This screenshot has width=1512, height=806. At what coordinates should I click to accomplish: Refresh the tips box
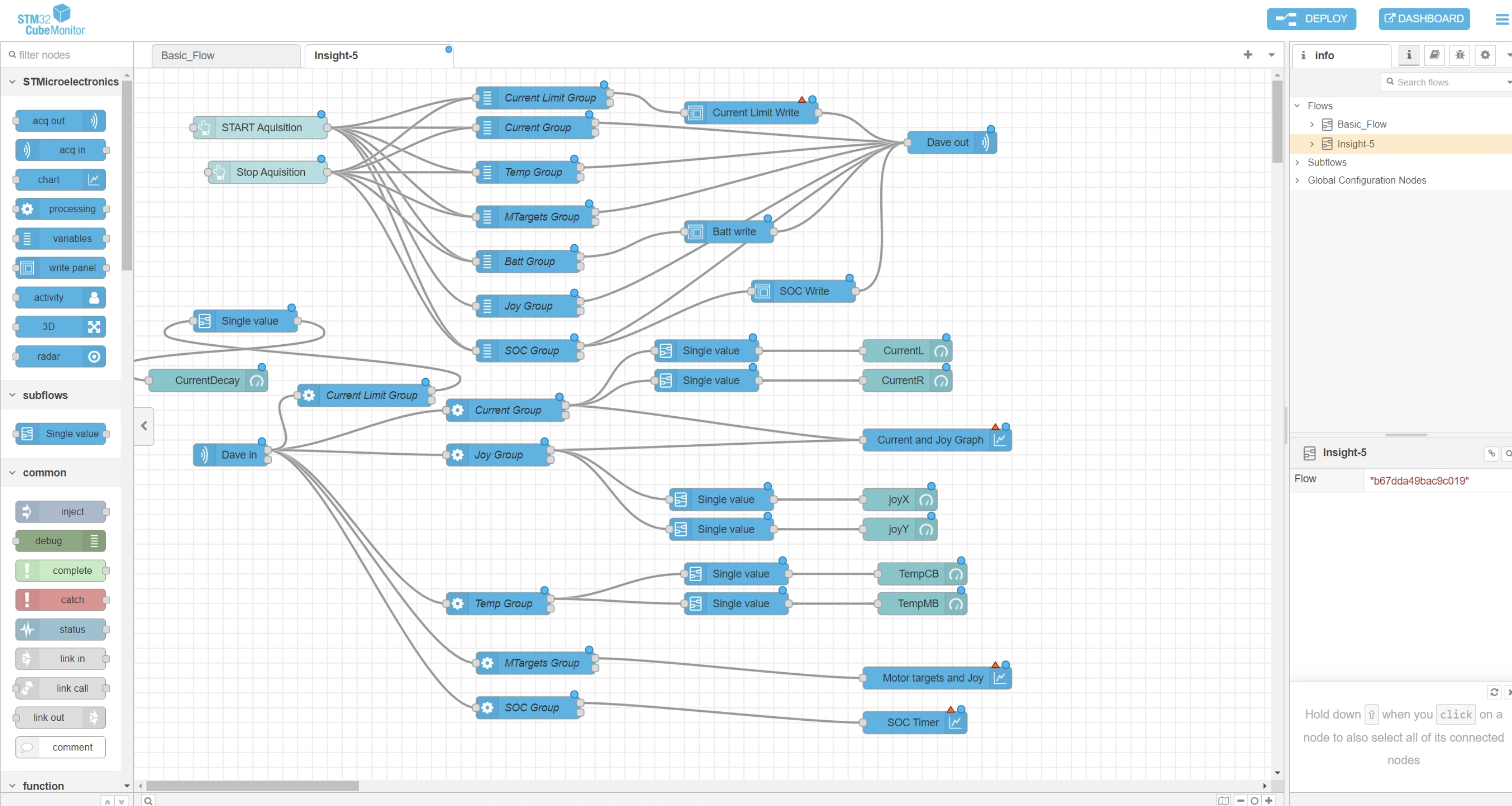click(x=1495, y=692)
